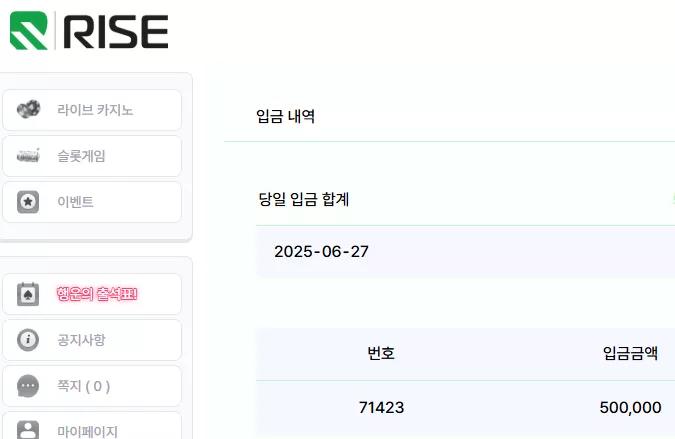Screen dimensions: 675x439
Task: Open 쪽지 ( 0 ) messages
Action: point(92,386)
